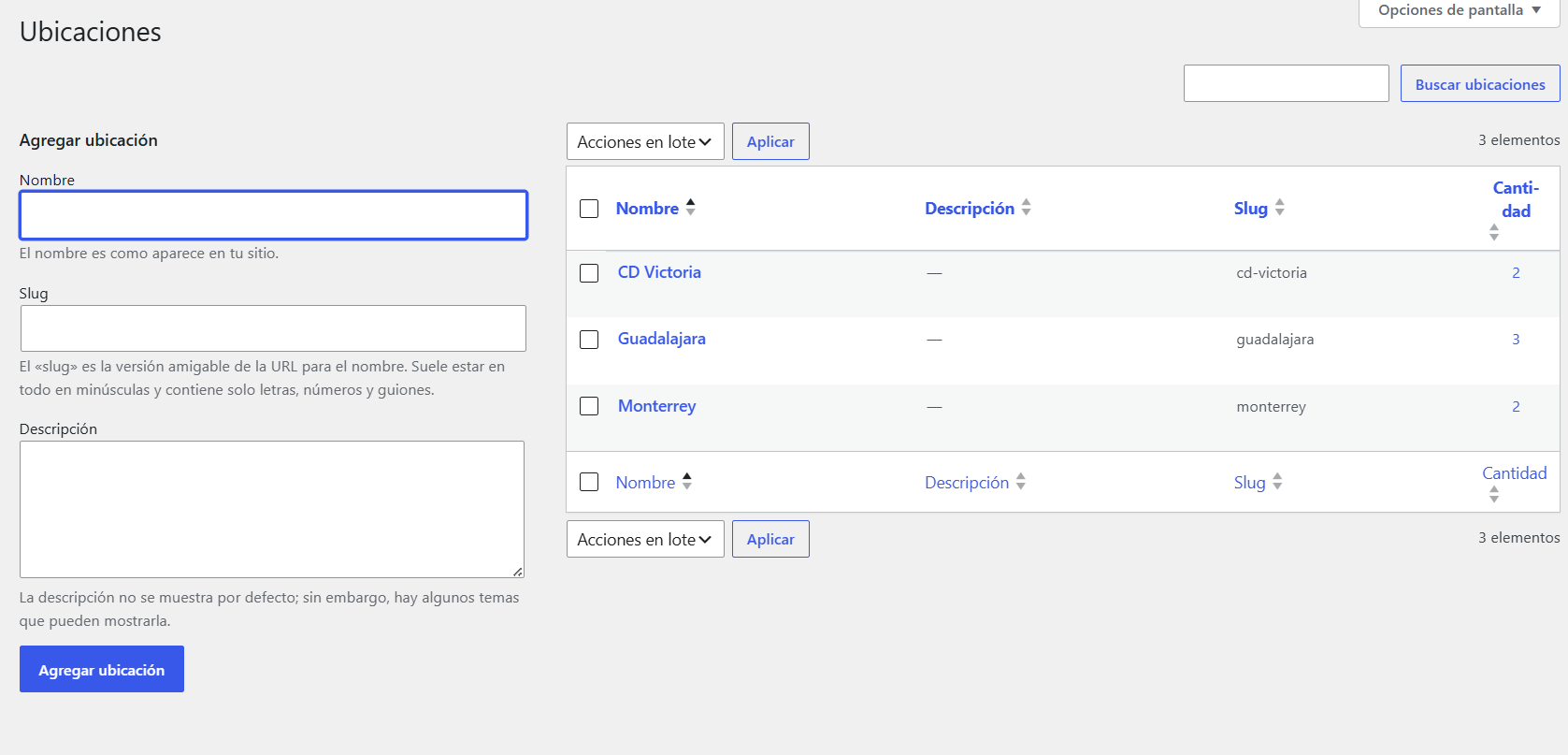Open count 3 link for Guadalajara
Viewport: 1568px width, 755px height.
pyautogui.click(x=1516, y=340)
